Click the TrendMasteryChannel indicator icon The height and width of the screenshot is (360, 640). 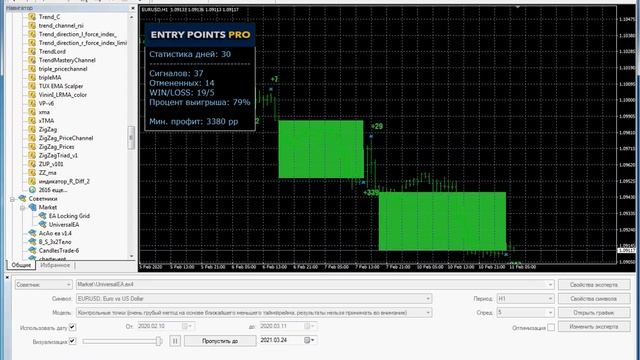(x=32, y=60)
